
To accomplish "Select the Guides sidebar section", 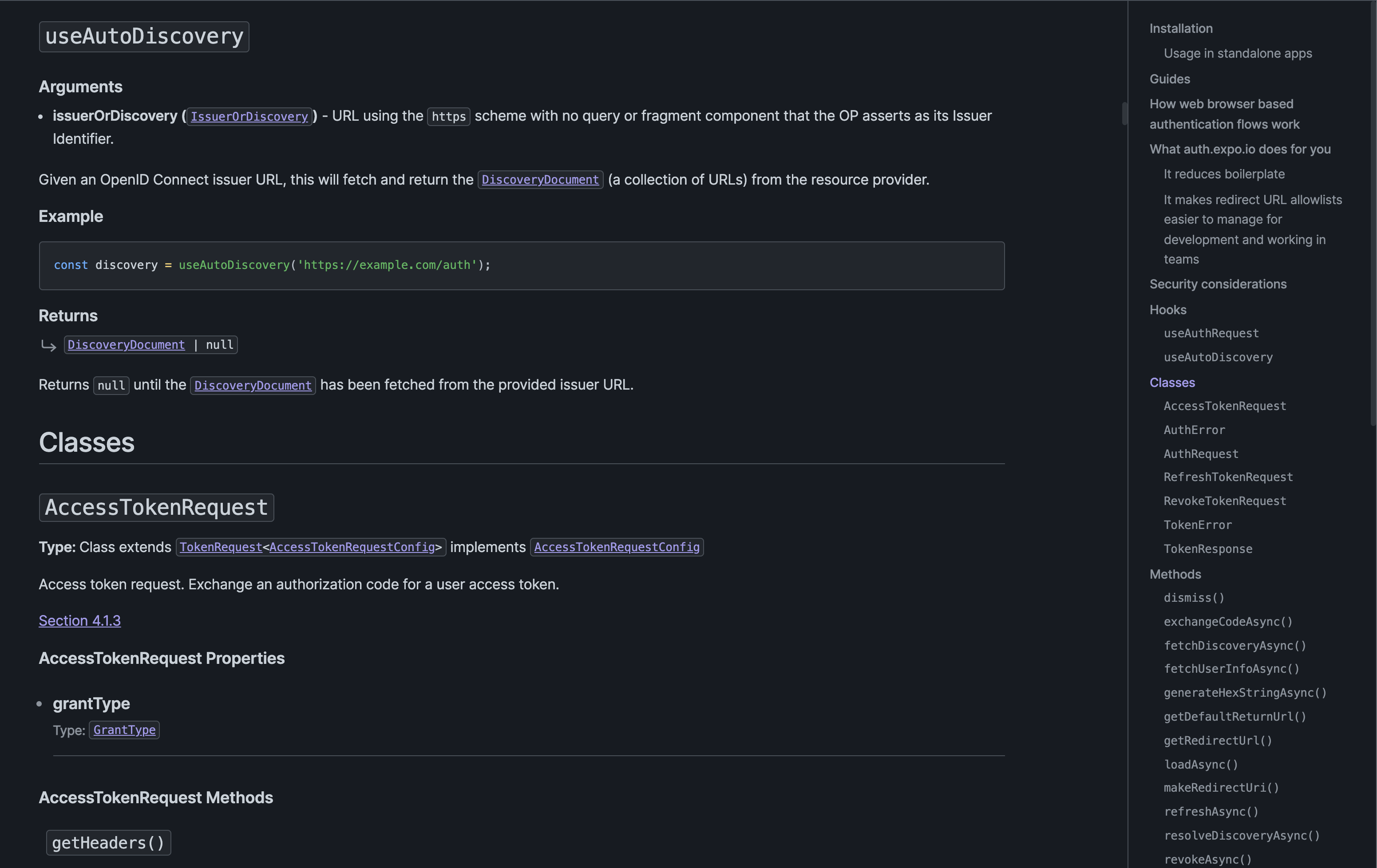I will (x=1169, y=79).
